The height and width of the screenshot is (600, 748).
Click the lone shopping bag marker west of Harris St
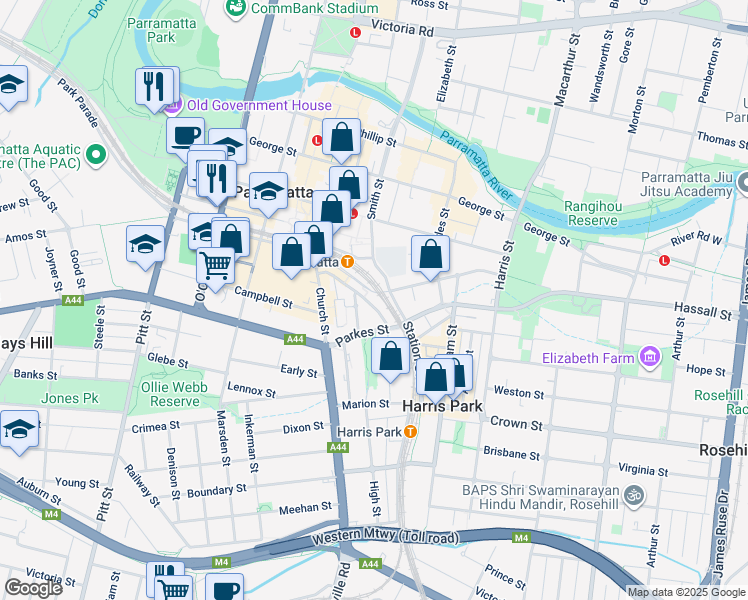coord(430,254)
